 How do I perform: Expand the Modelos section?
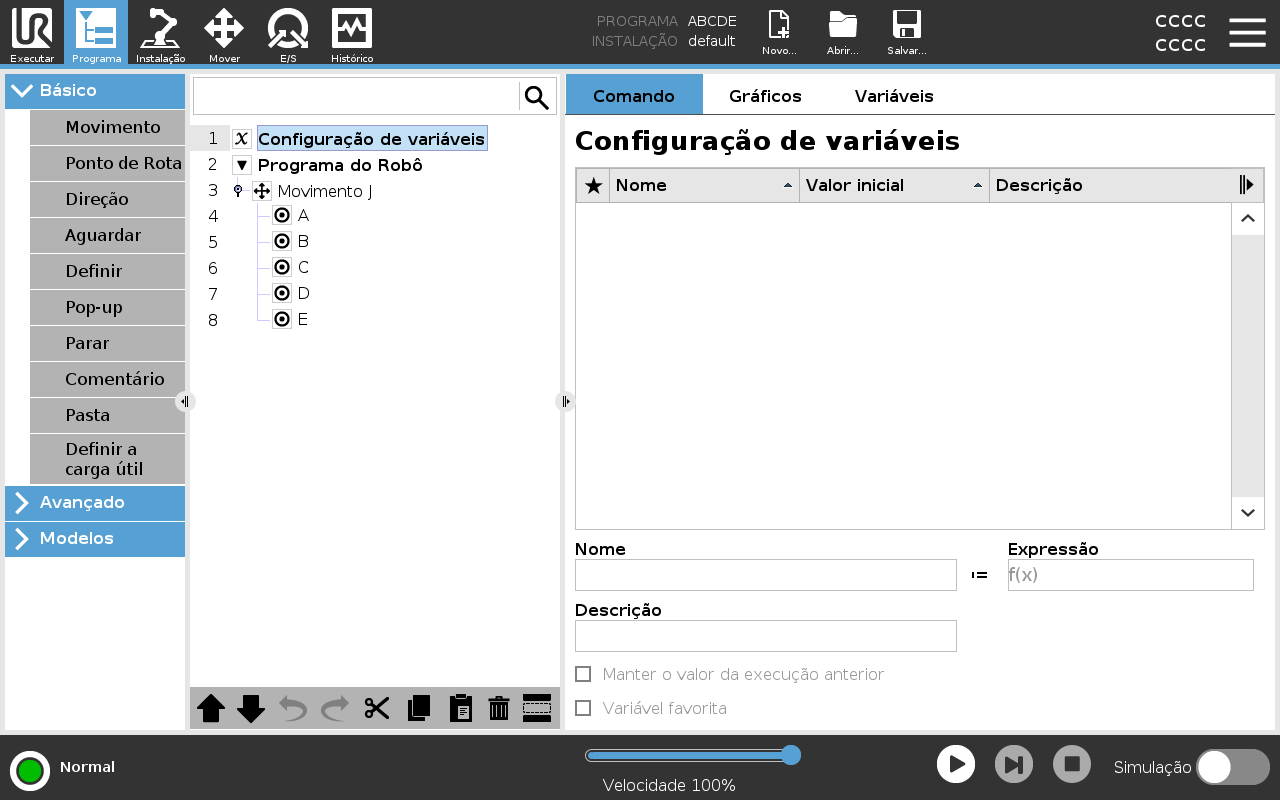coord(95,538)
